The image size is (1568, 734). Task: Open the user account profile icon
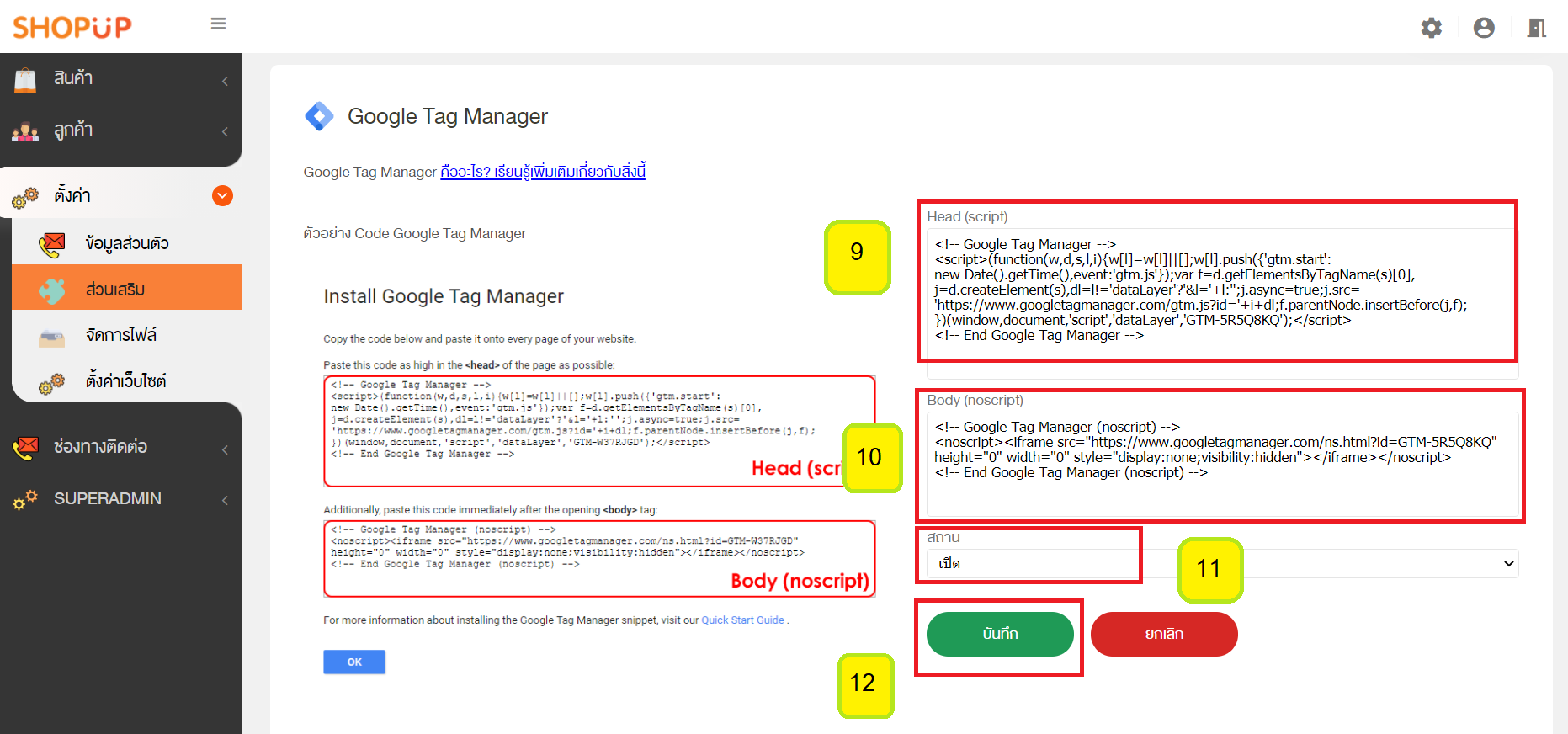coord(1484,28)
